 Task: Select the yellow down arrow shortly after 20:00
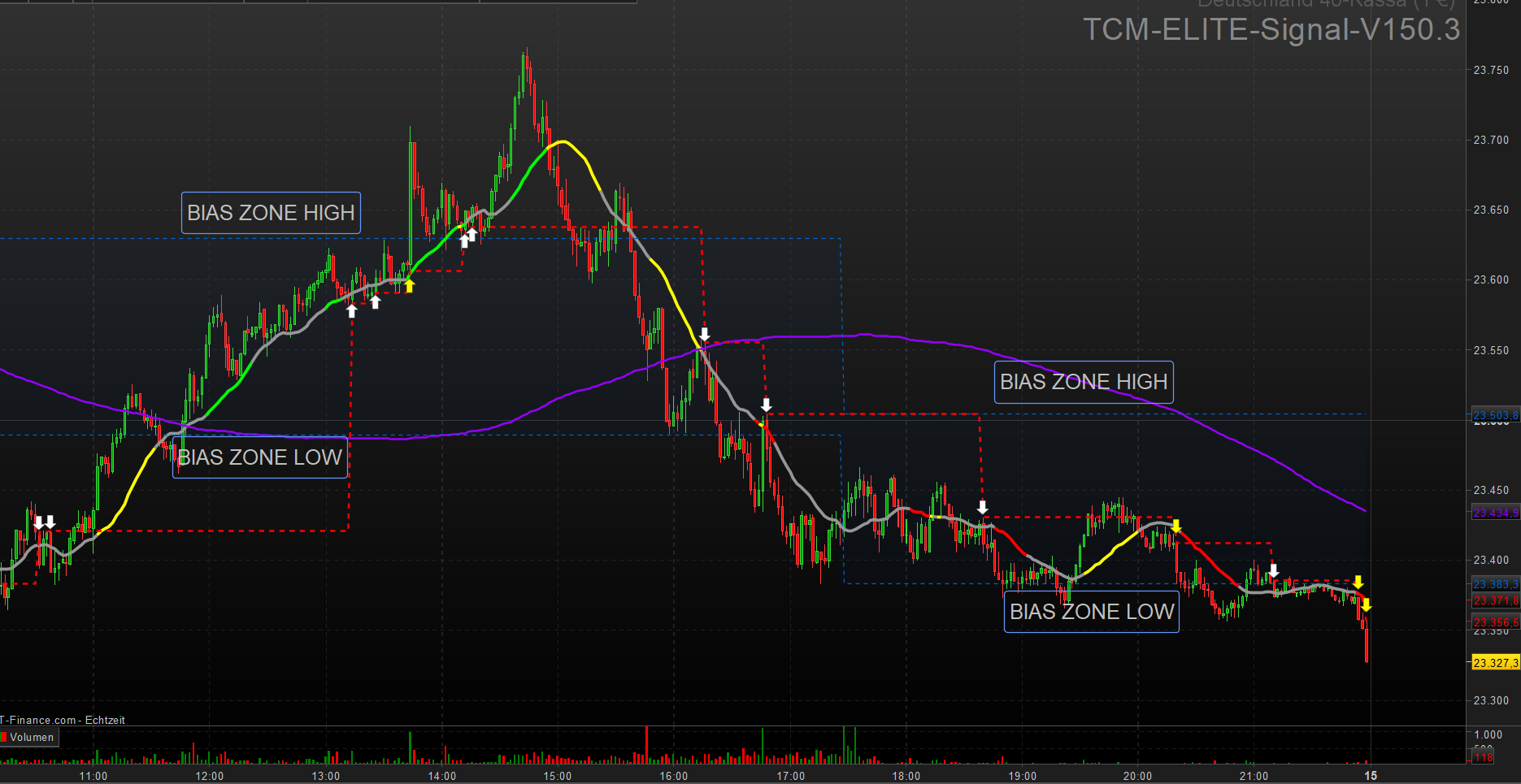pos(1176,526)
